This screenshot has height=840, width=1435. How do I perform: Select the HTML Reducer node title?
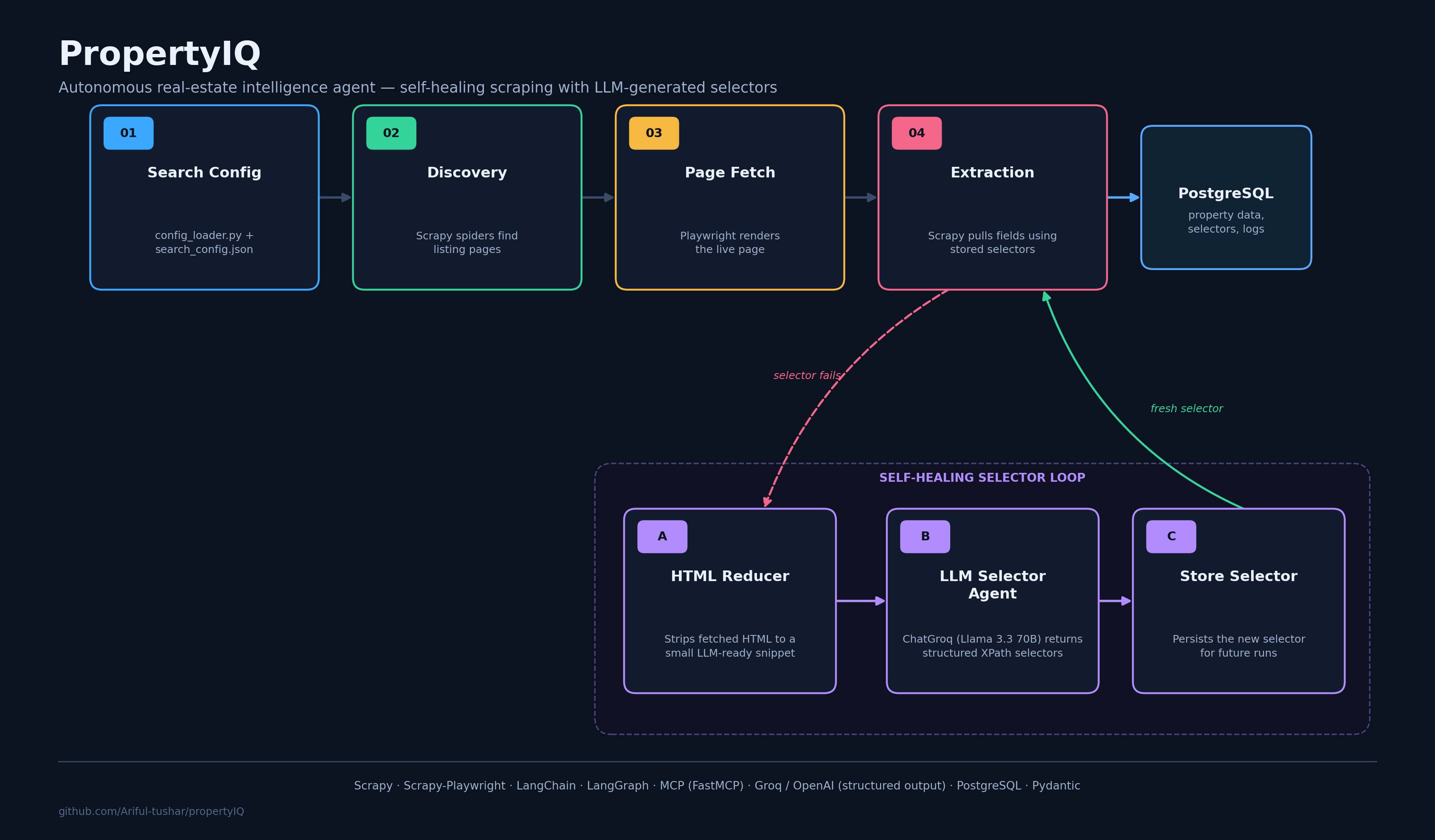click(x=730, y=576)
